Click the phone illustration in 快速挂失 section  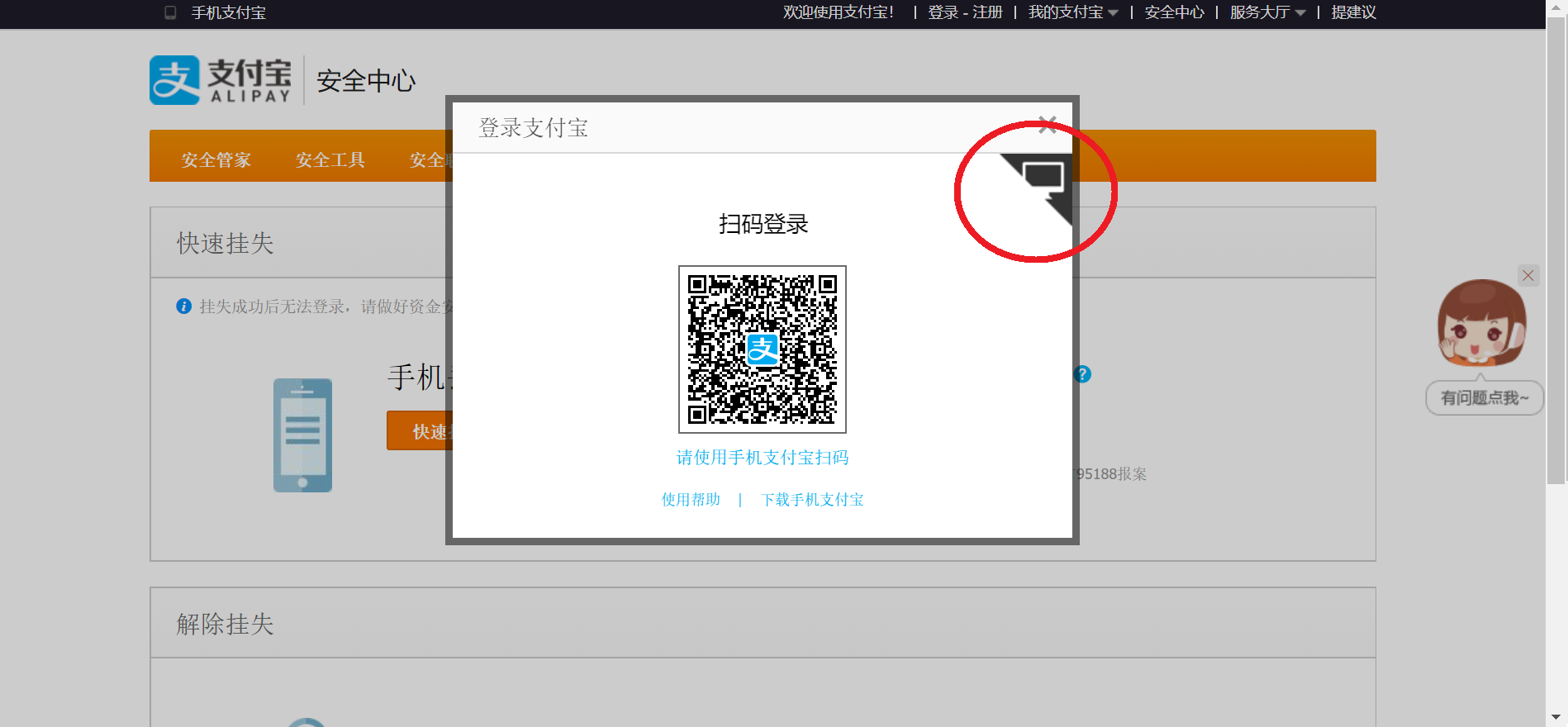[302, 435]
